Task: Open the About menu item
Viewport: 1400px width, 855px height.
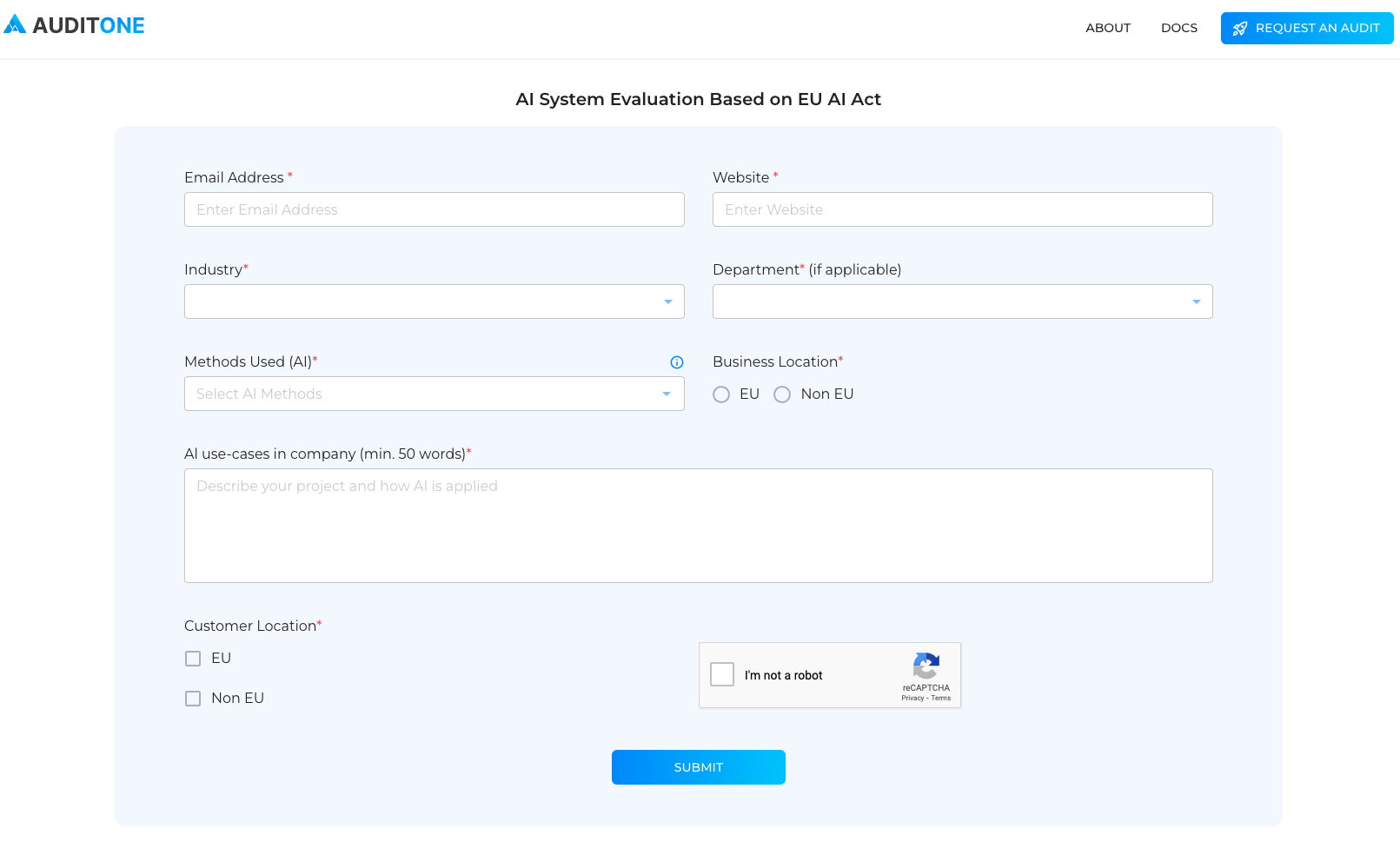Action: pyautogui.click(x=1107, y=28)
